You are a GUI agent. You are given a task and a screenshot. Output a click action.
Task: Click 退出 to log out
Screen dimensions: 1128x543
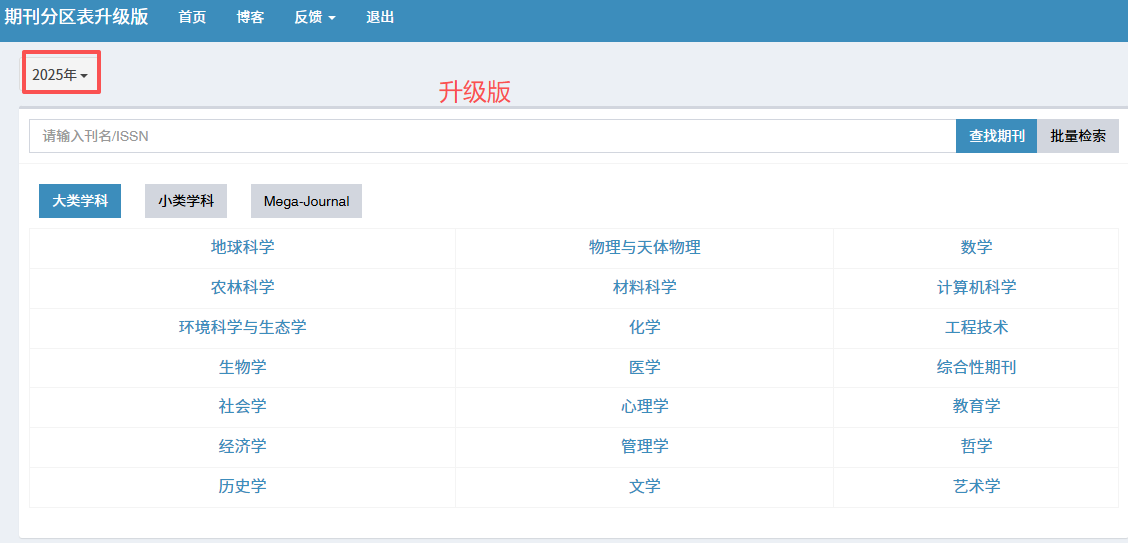point(380,17)
